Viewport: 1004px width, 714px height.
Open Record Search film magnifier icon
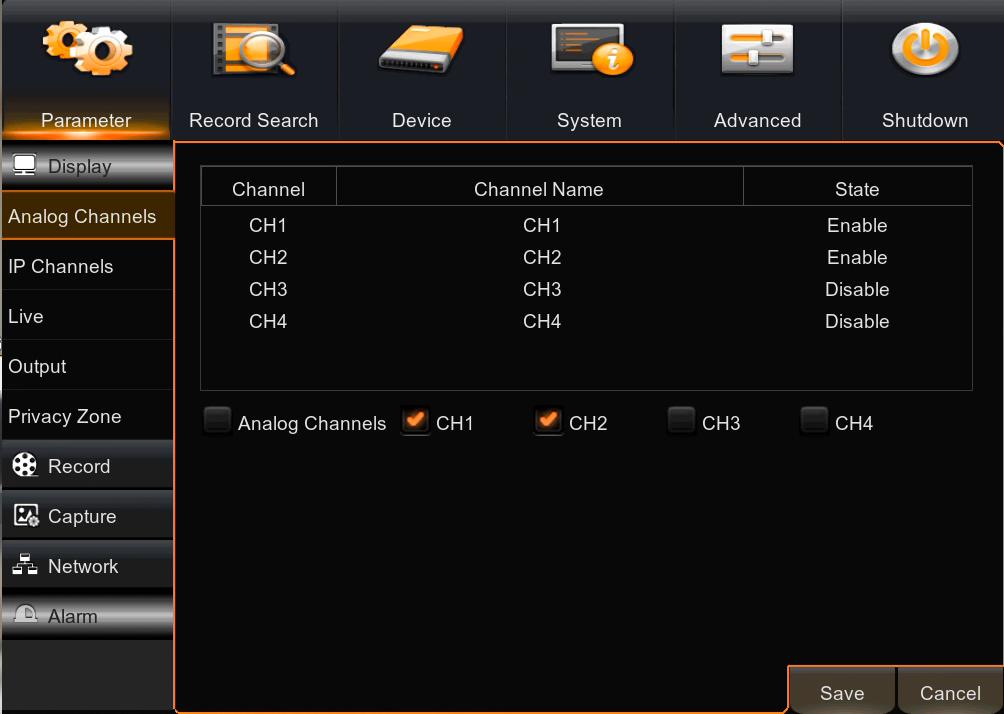254,49
